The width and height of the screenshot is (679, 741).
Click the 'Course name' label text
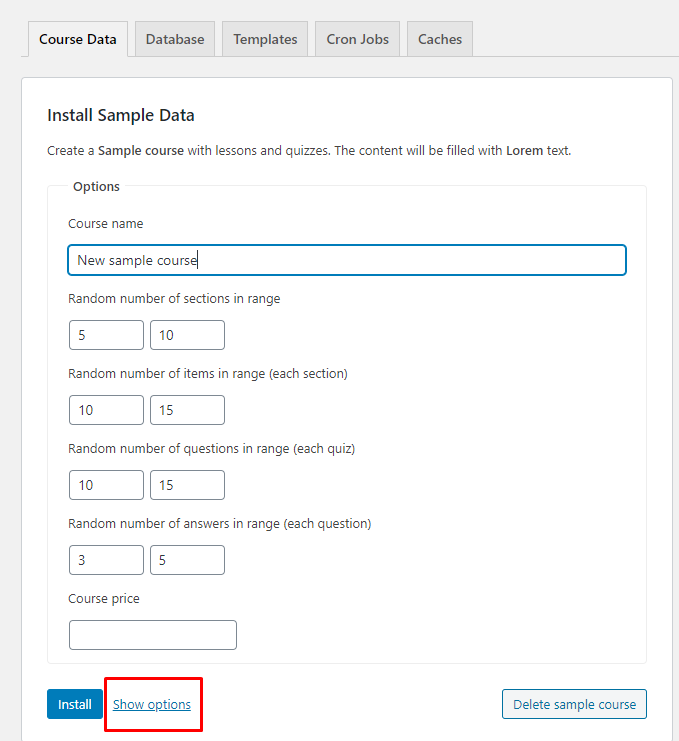[105, 224]
